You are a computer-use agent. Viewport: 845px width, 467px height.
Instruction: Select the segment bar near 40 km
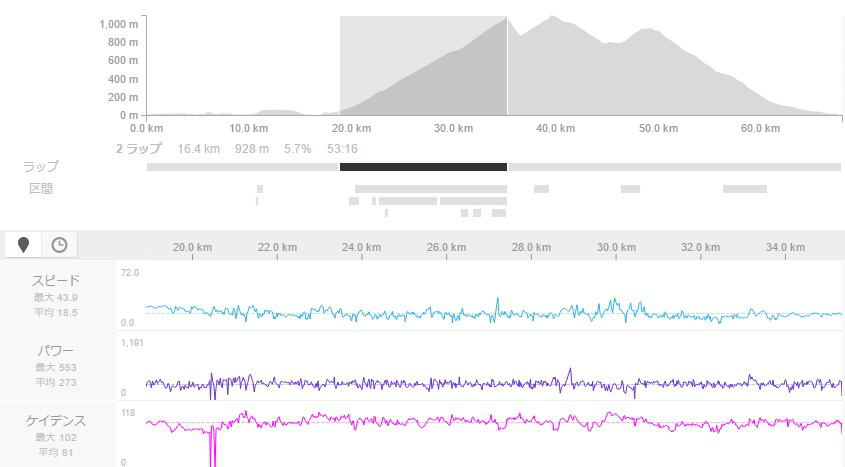pyautogui.click(x=542, y=189)
